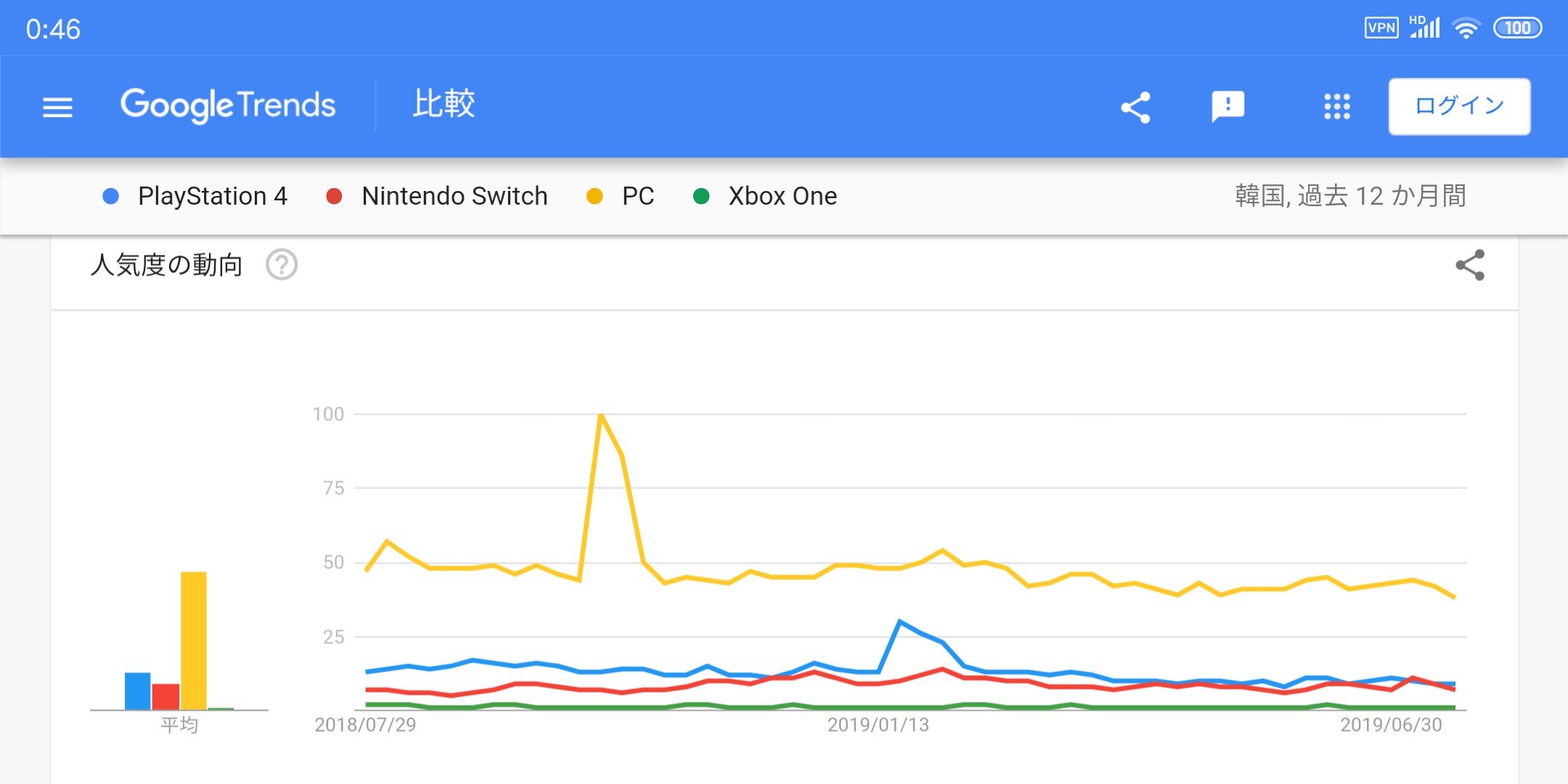Click the PC peak at 100
Viewport: 1568px width, 784px height.
601,415
